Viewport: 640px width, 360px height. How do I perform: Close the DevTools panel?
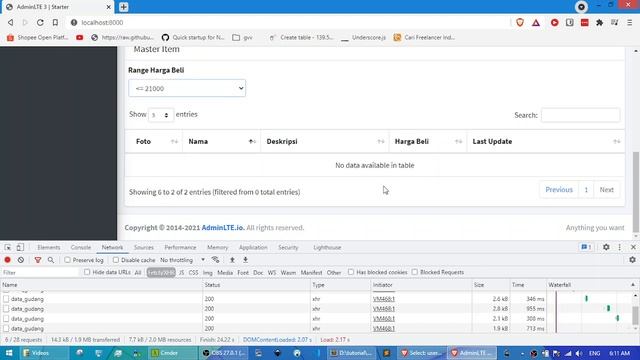coord(633,247)
